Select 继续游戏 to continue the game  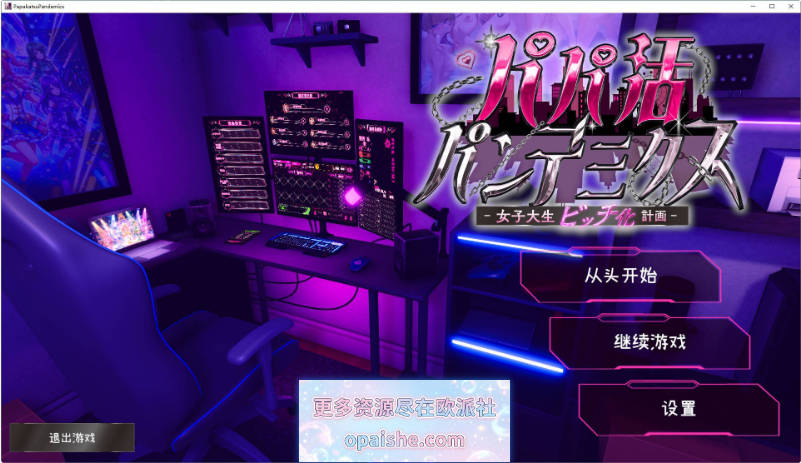(649, 342)
